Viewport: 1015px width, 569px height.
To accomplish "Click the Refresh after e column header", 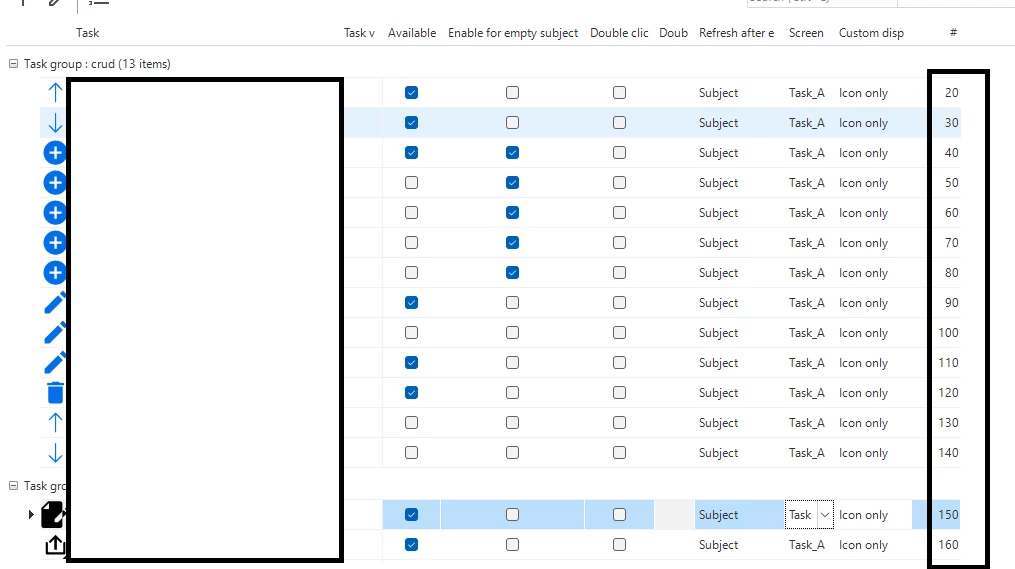I will [736, 33].
